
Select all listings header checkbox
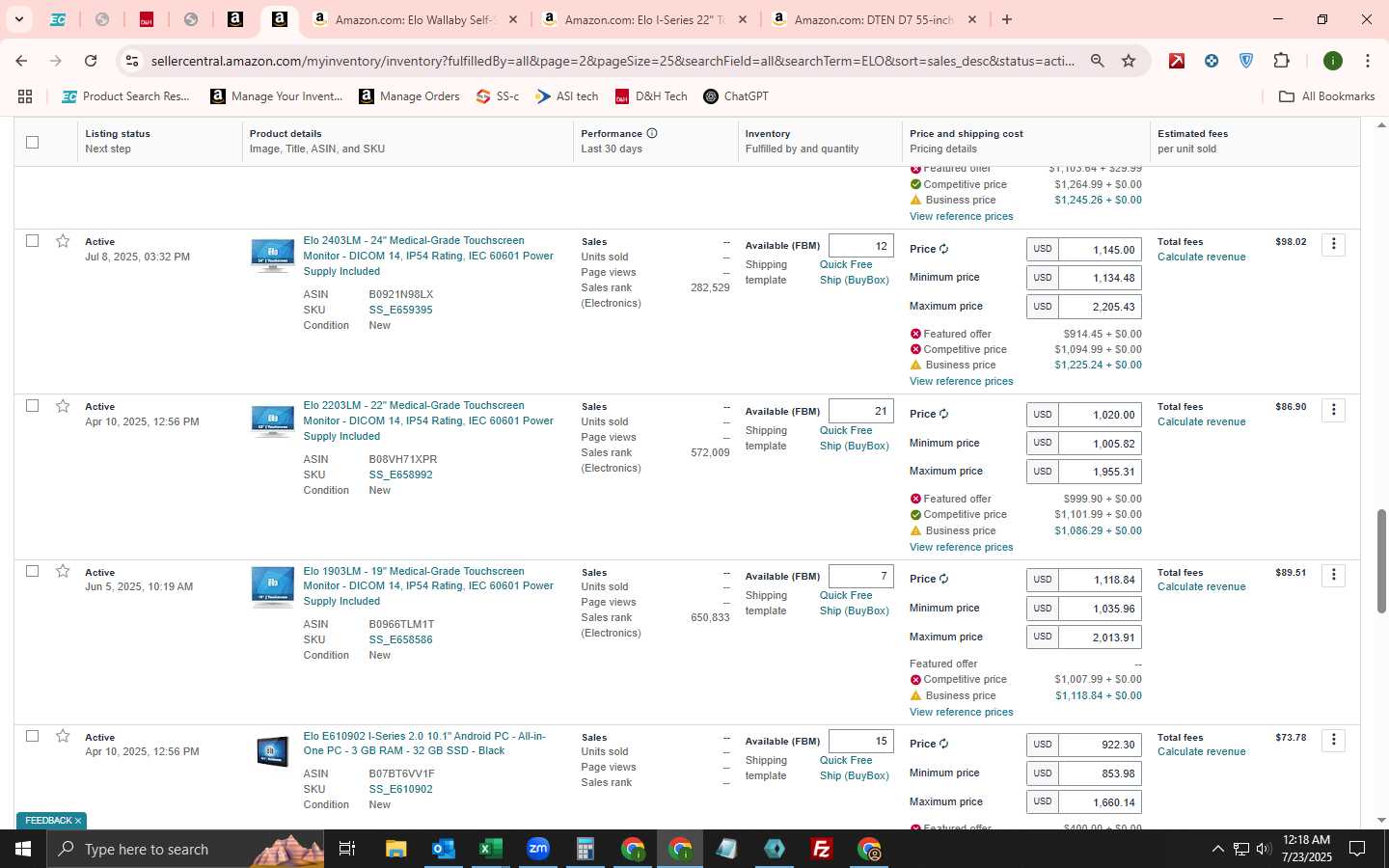(32, 142)
